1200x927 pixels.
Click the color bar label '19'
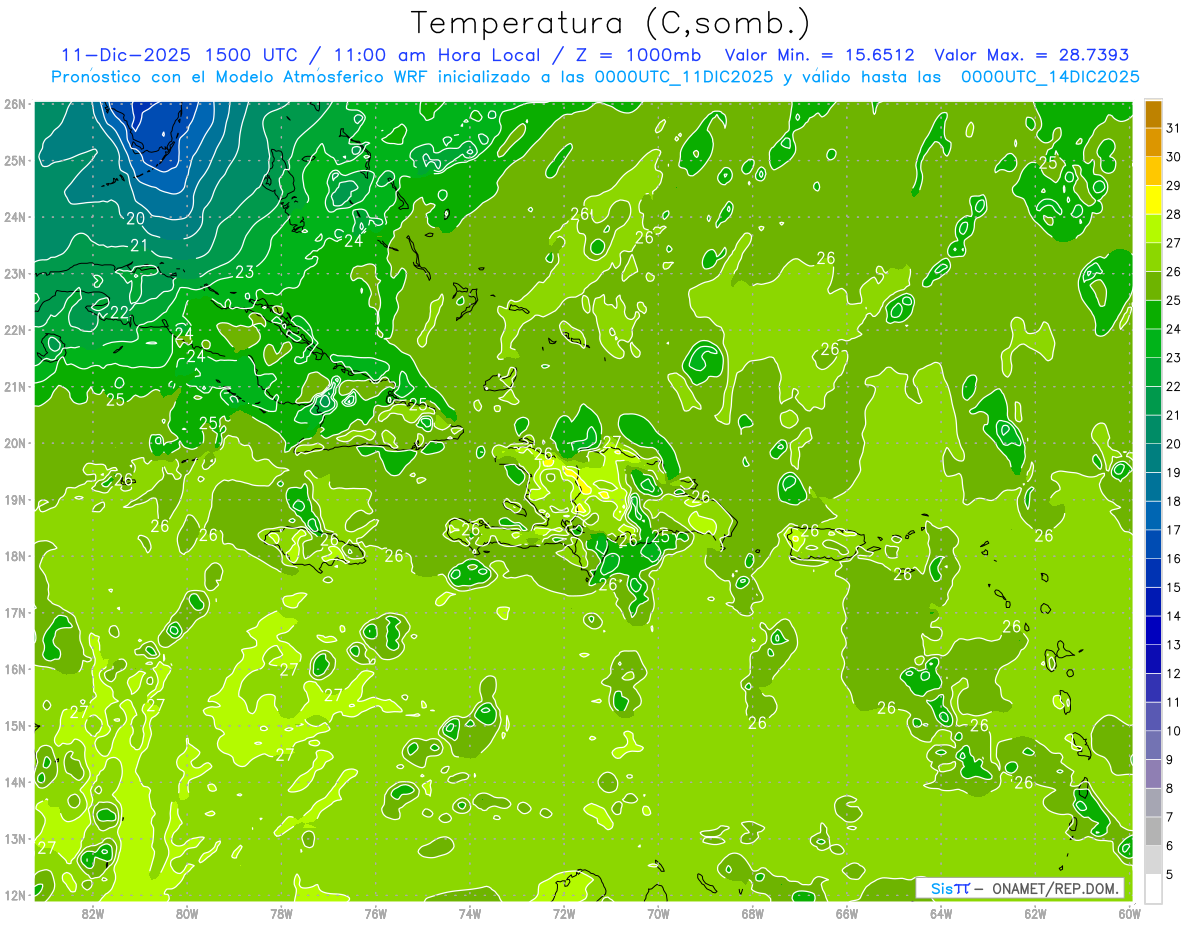click(1174, 472)
